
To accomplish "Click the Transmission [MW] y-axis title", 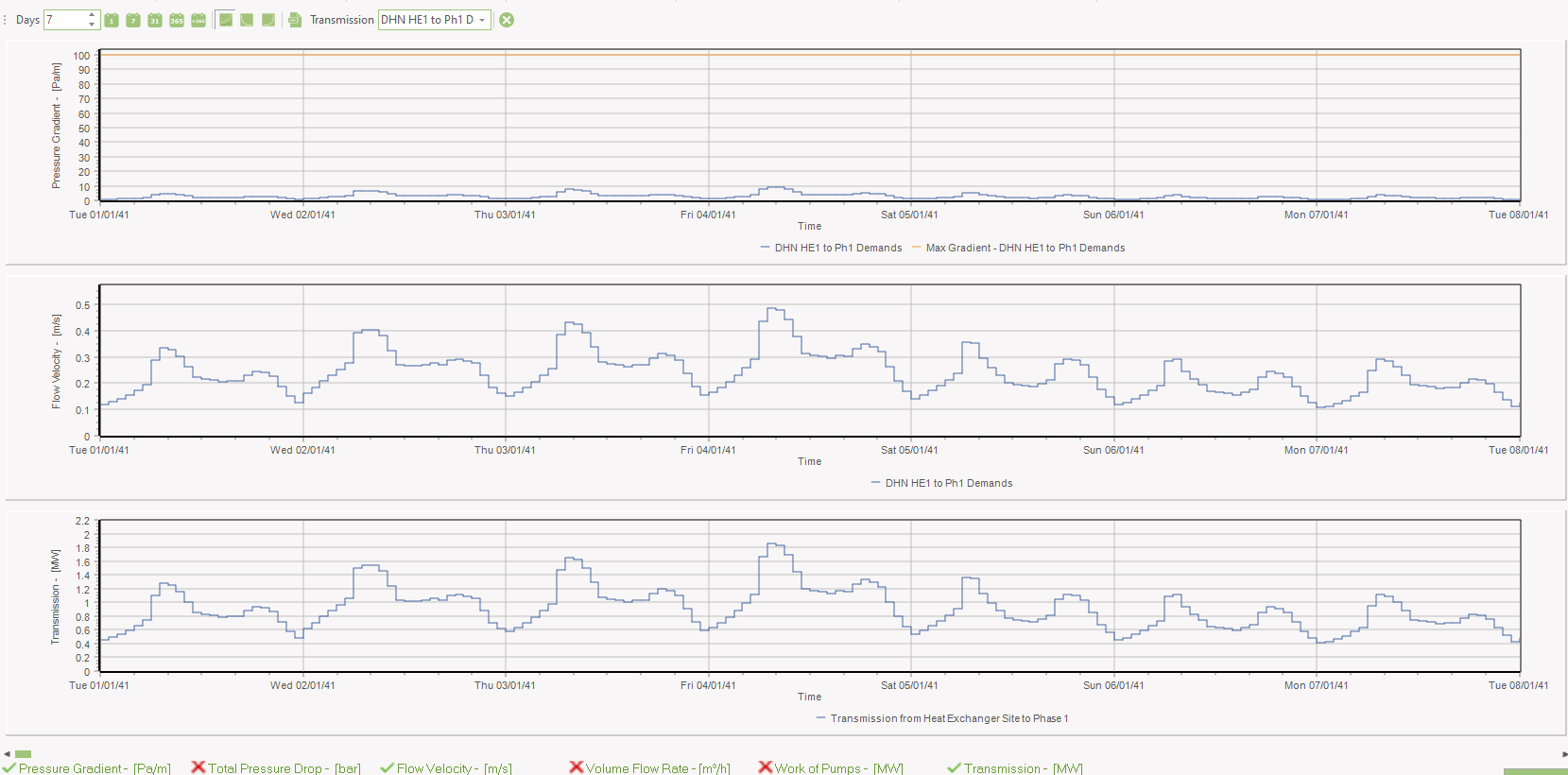I will [x=56, y=596].
